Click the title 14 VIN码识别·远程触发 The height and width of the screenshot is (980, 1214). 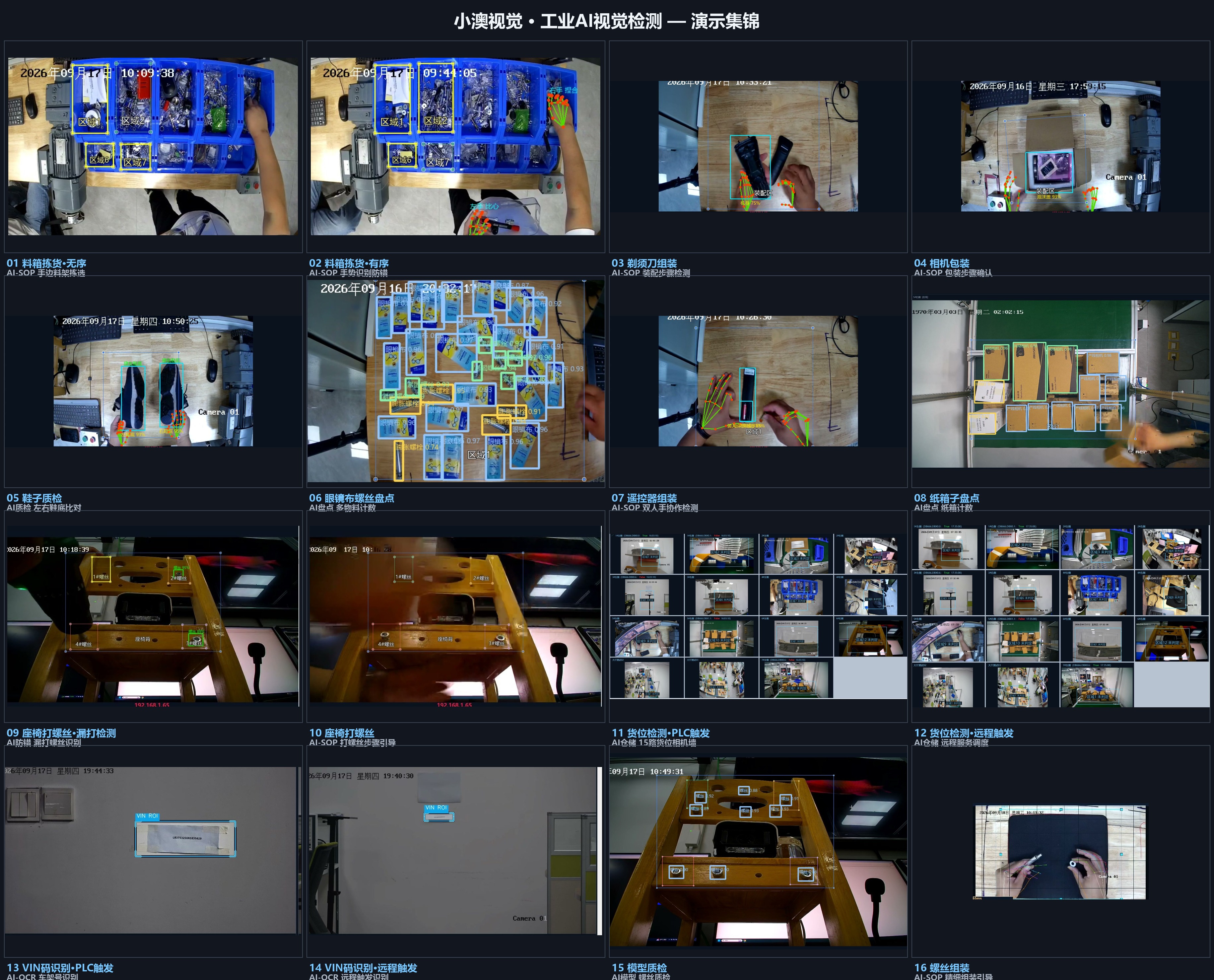pos(363,968)
